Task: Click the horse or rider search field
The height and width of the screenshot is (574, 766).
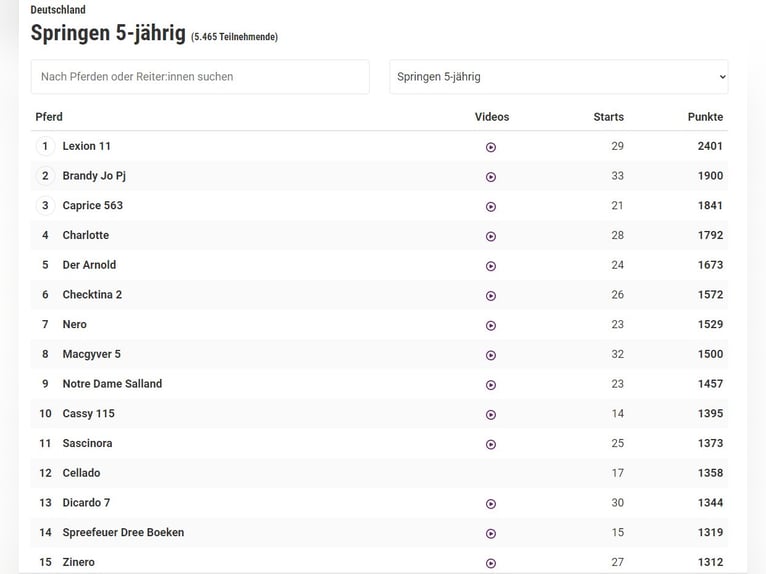Action: click(200, 77)
